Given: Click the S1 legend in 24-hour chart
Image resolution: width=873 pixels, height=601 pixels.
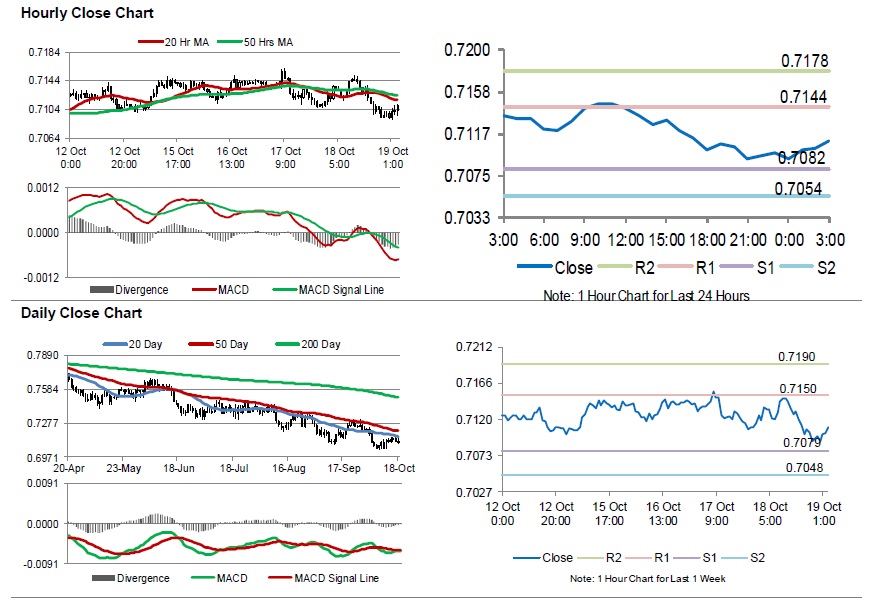Looking at the screenshot, I should [x=747, y=267].
